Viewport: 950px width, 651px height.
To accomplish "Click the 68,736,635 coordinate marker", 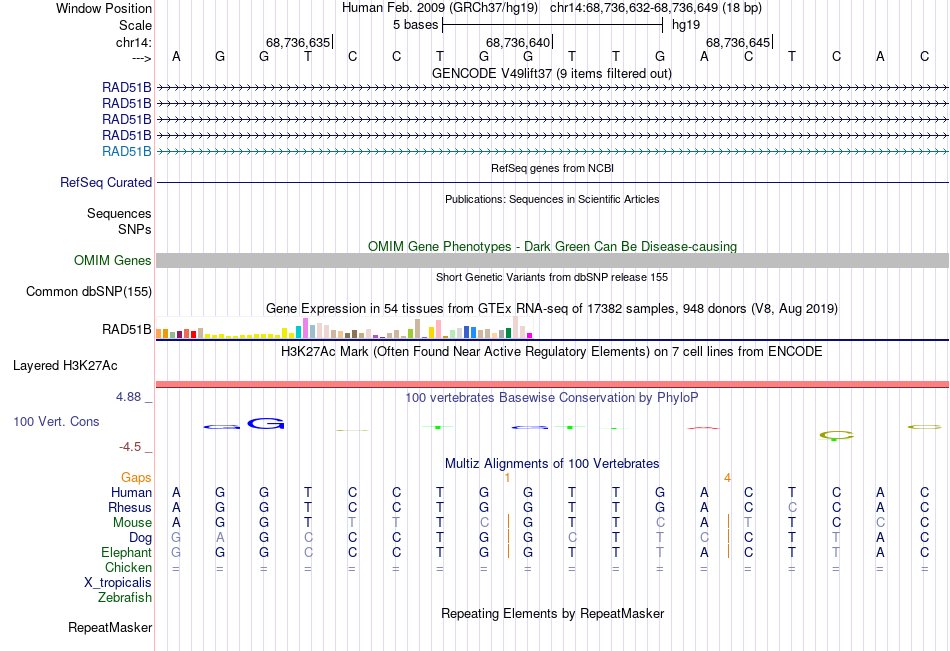I will point(298,42).
